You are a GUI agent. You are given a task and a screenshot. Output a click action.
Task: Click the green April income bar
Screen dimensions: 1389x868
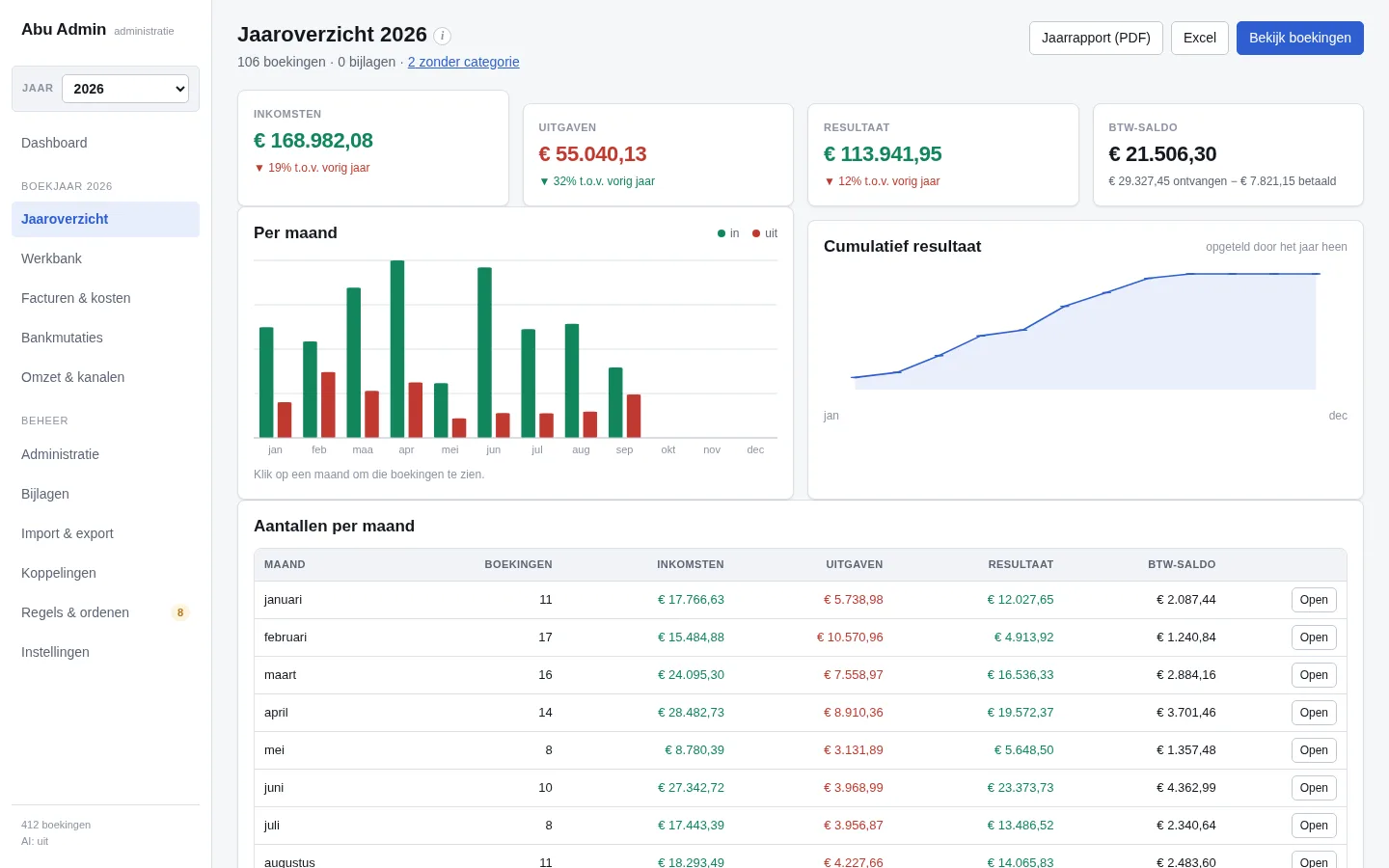tap(397, 349)
